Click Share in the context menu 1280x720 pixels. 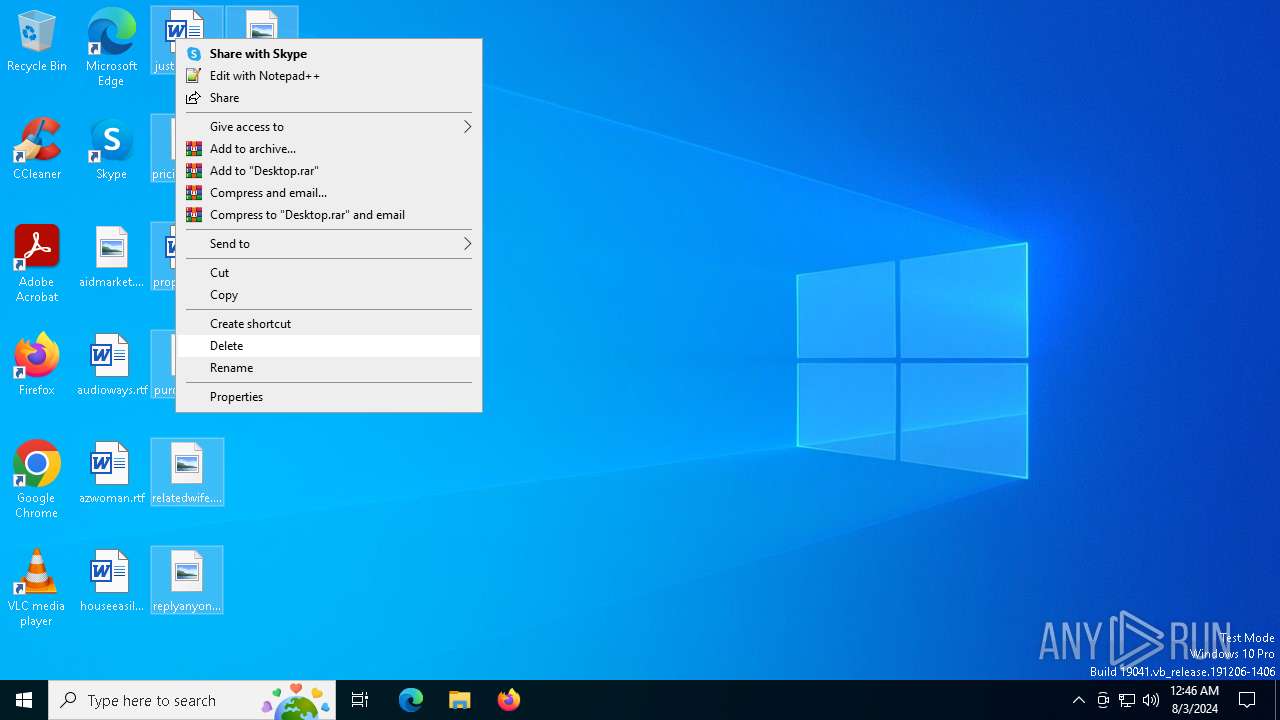[x=329, y=98]
